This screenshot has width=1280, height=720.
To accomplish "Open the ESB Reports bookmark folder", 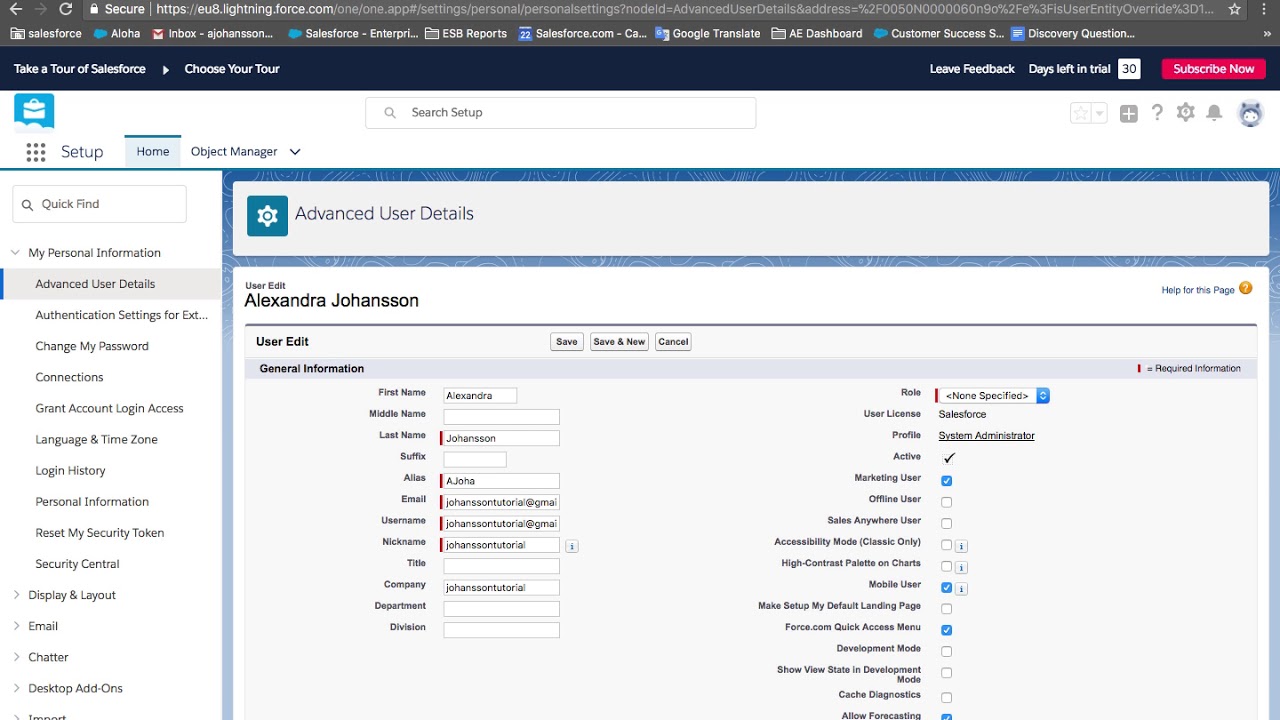I will point(466,33).
